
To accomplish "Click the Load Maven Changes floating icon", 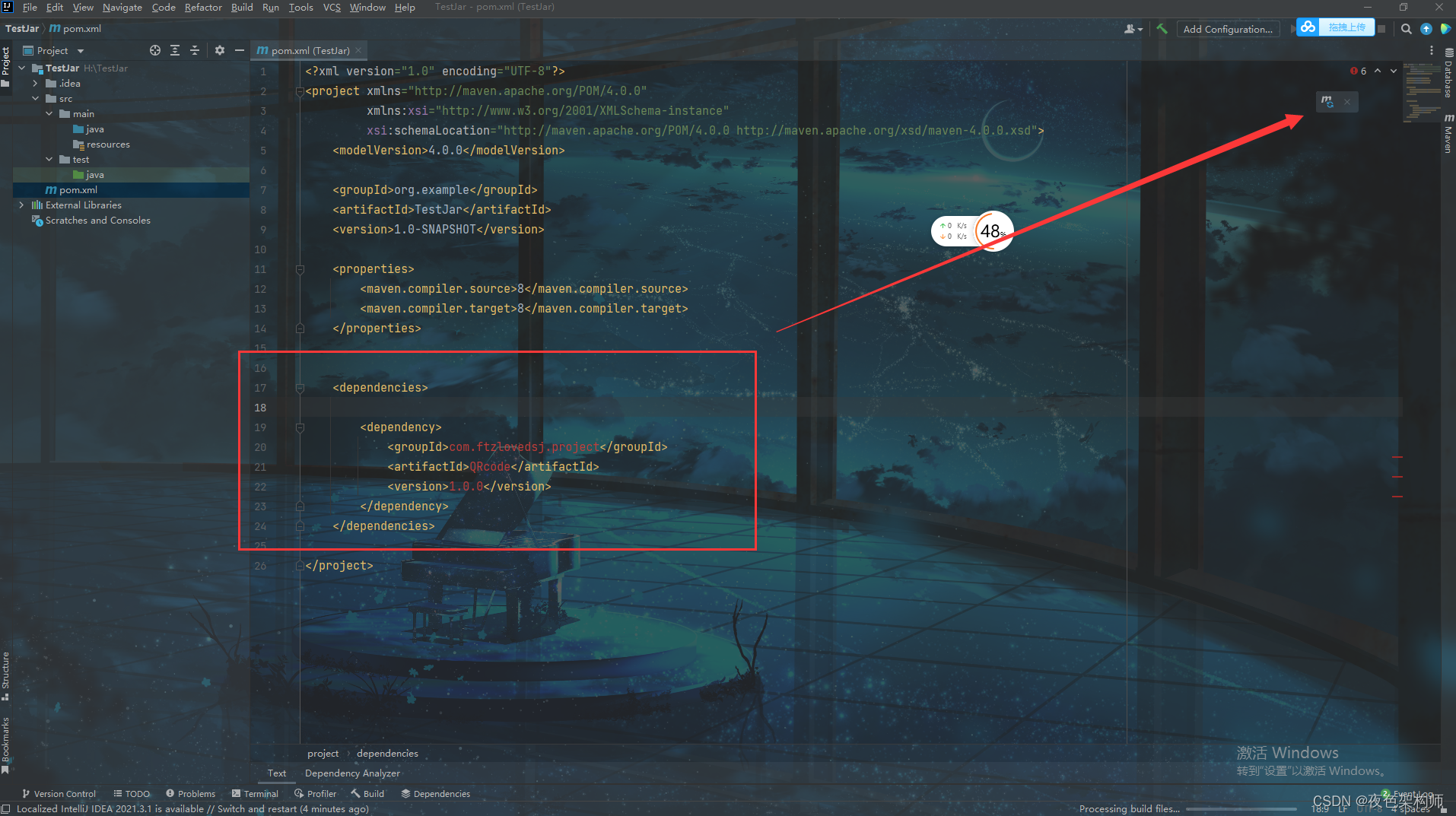I will tap(1327, 101).
